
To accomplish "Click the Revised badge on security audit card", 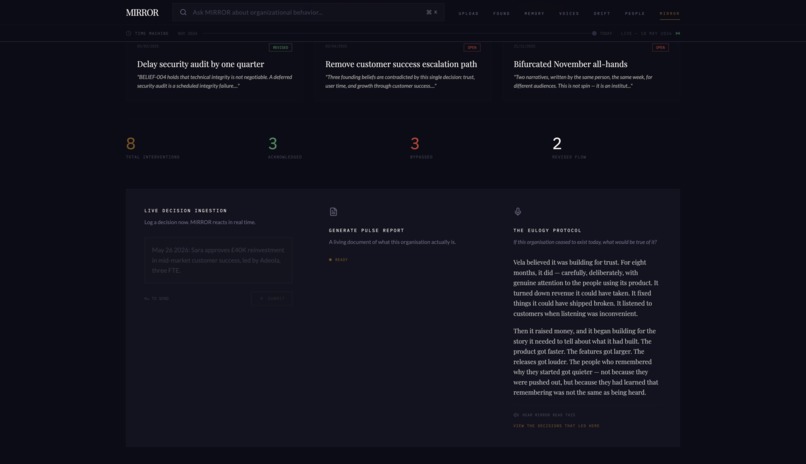I will [280, 47].
